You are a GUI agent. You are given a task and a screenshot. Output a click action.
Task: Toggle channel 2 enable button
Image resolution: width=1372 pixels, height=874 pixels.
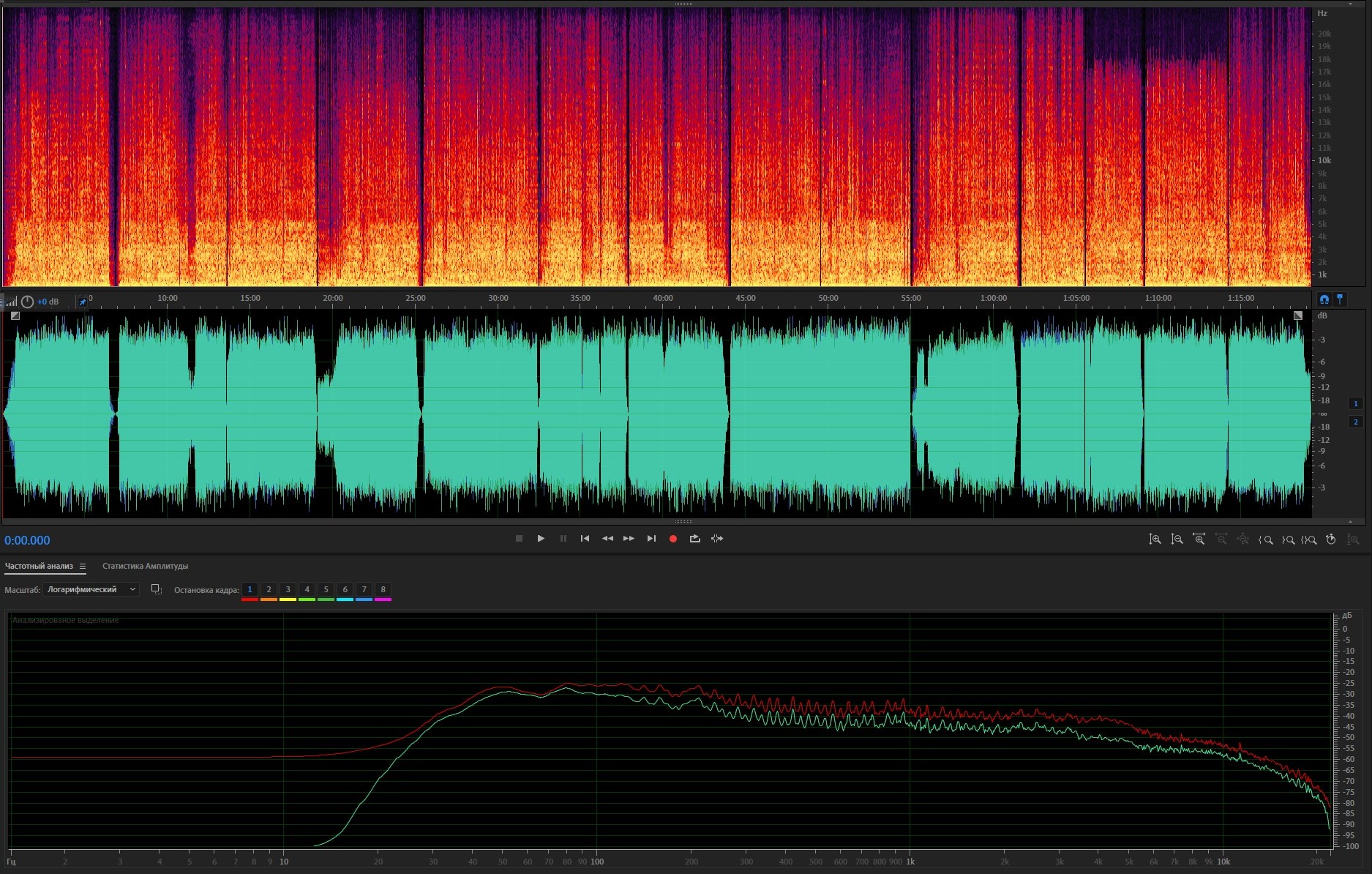click(x=1355, y=422)
